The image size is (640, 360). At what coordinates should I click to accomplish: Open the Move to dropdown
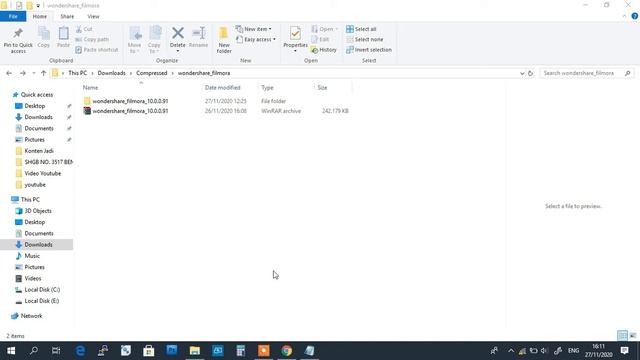134,40
